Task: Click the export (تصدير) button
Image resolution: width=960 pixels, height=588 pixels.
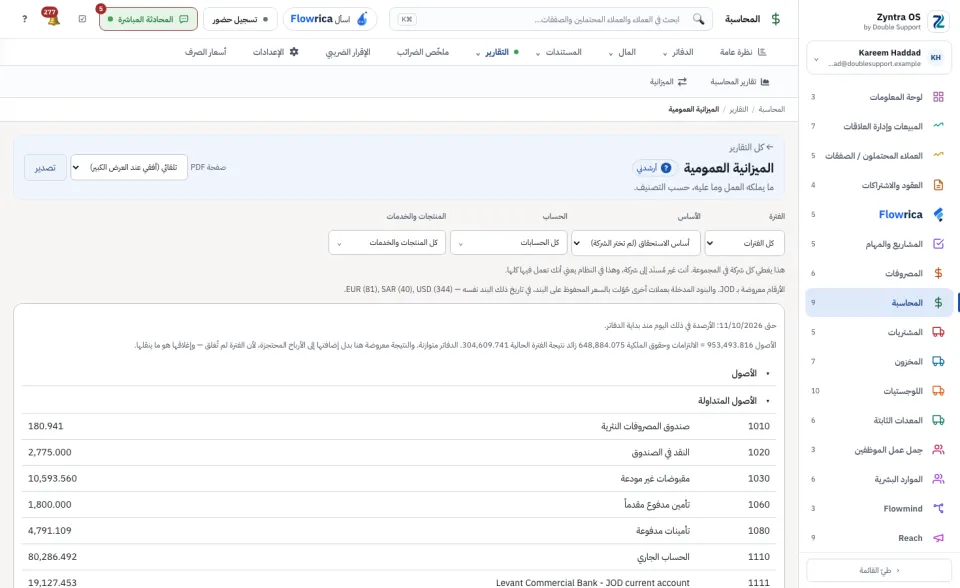Action: coord(45,167)
